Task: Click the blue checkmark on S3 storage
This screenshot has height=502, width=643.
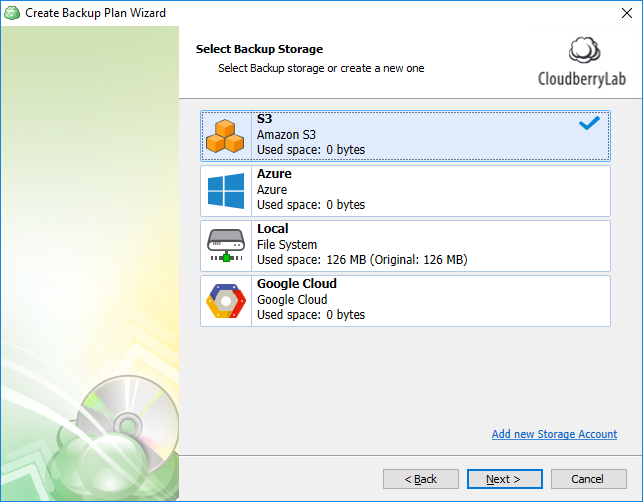Action: [x=589, y=123]
